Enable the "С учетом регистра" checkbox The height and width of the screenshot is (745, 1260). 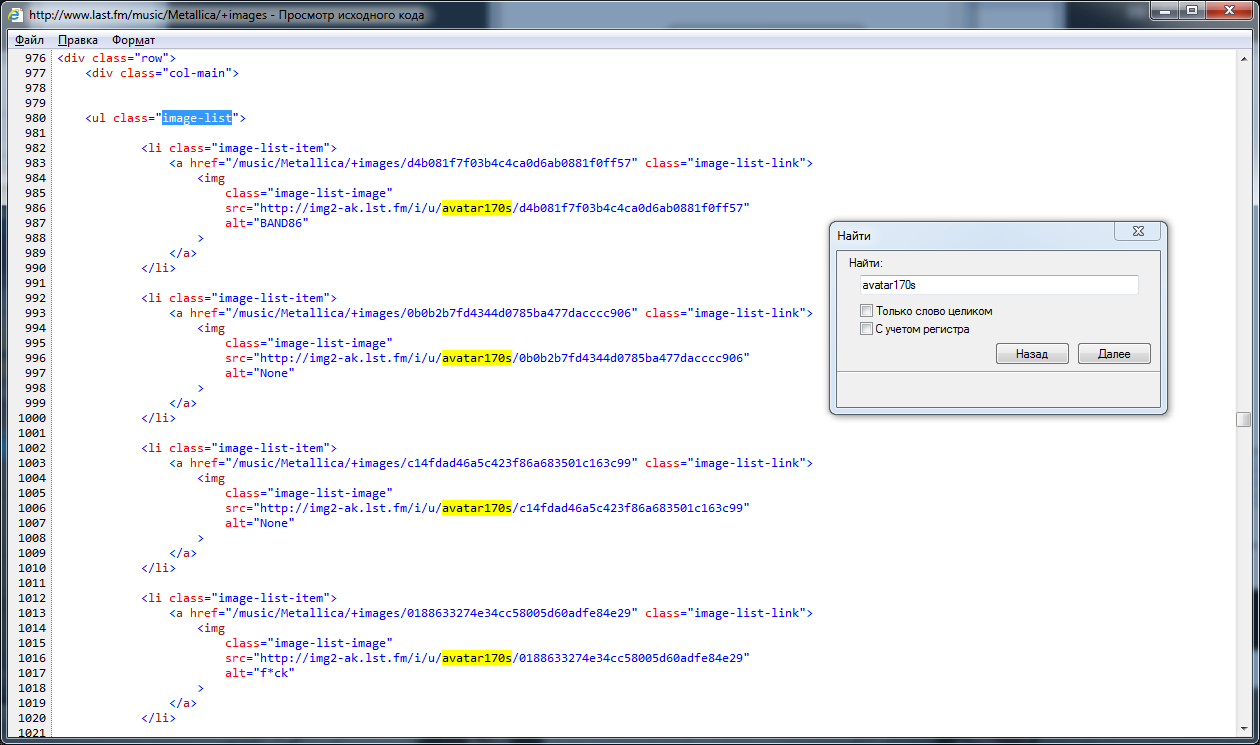pyautogui.click(x=867, y=329)
